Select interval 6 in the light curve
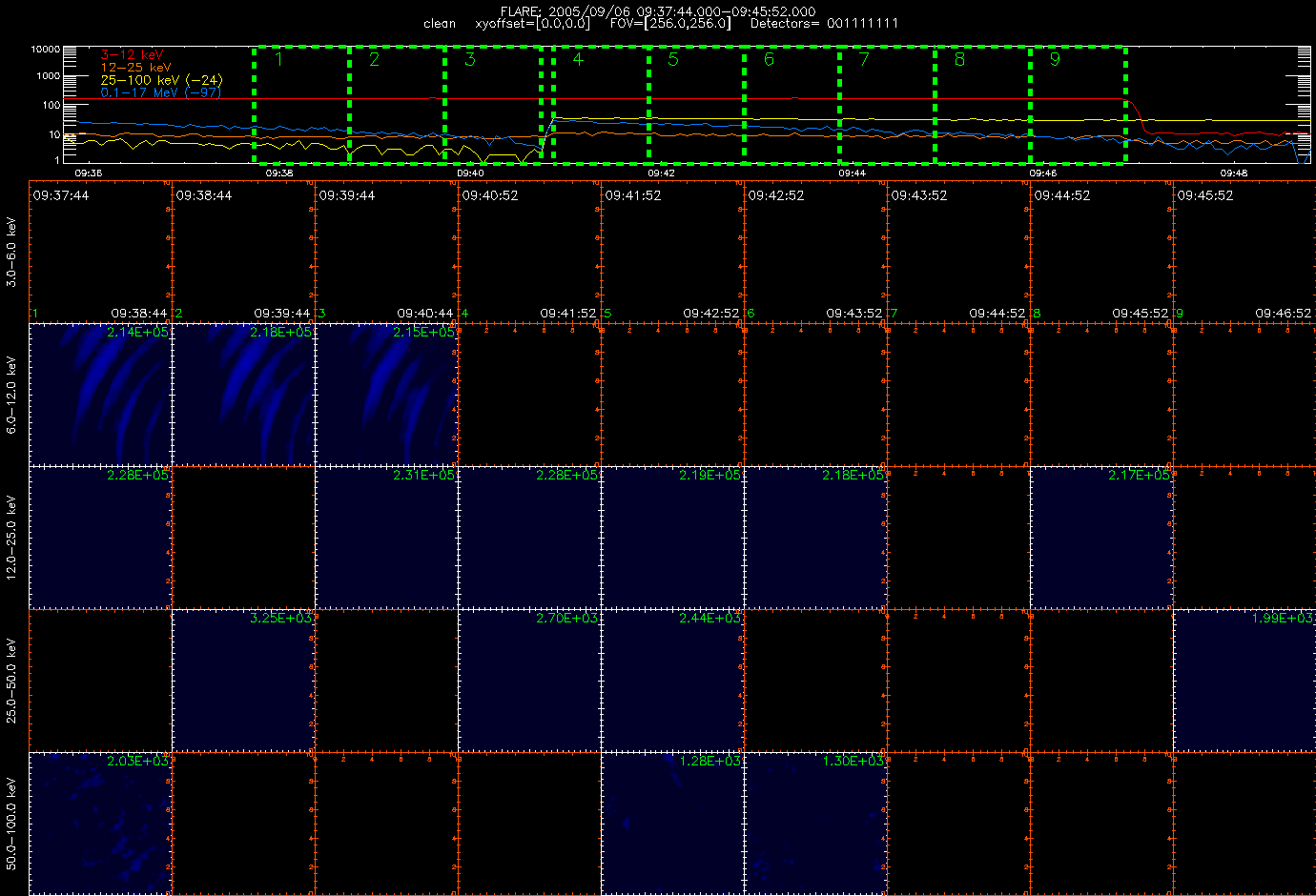Viewport: 1316px width, 896px height. point(792,104)
